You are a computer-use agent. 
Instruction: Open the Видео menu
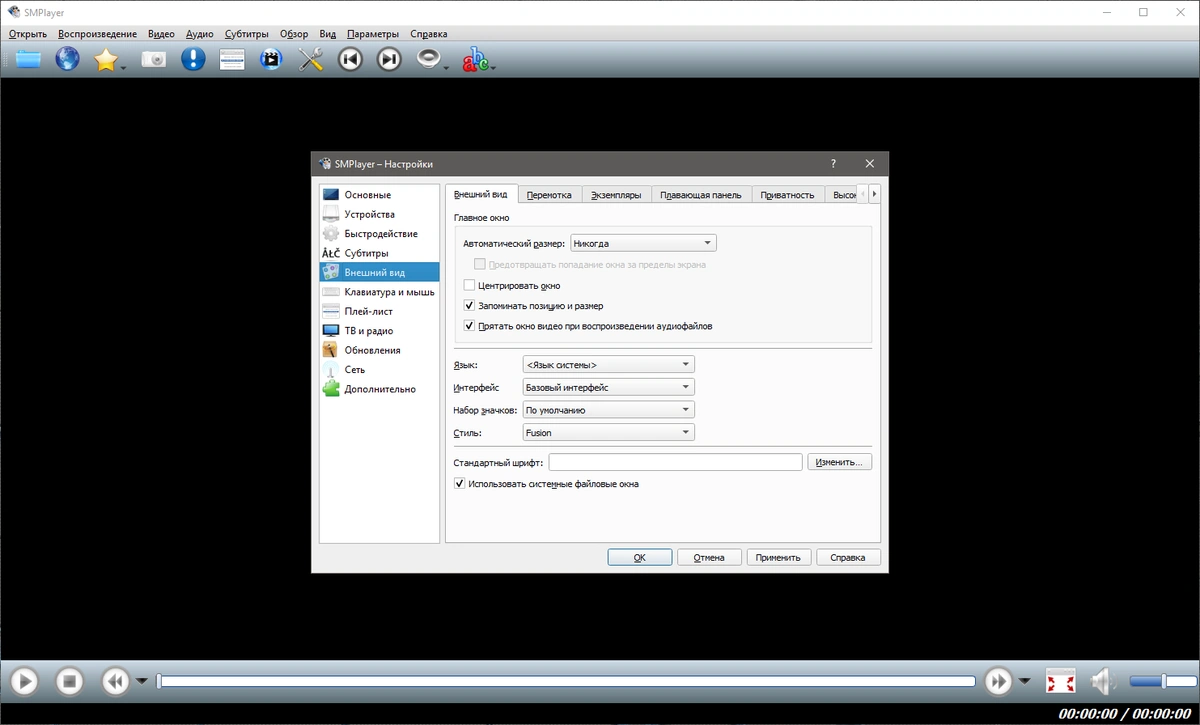click(161, 34)
